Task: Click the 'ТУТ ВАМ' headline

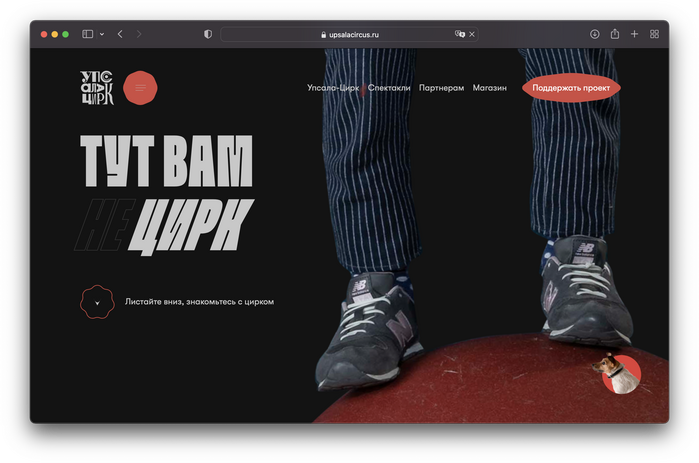Action: tap(166, 161)
